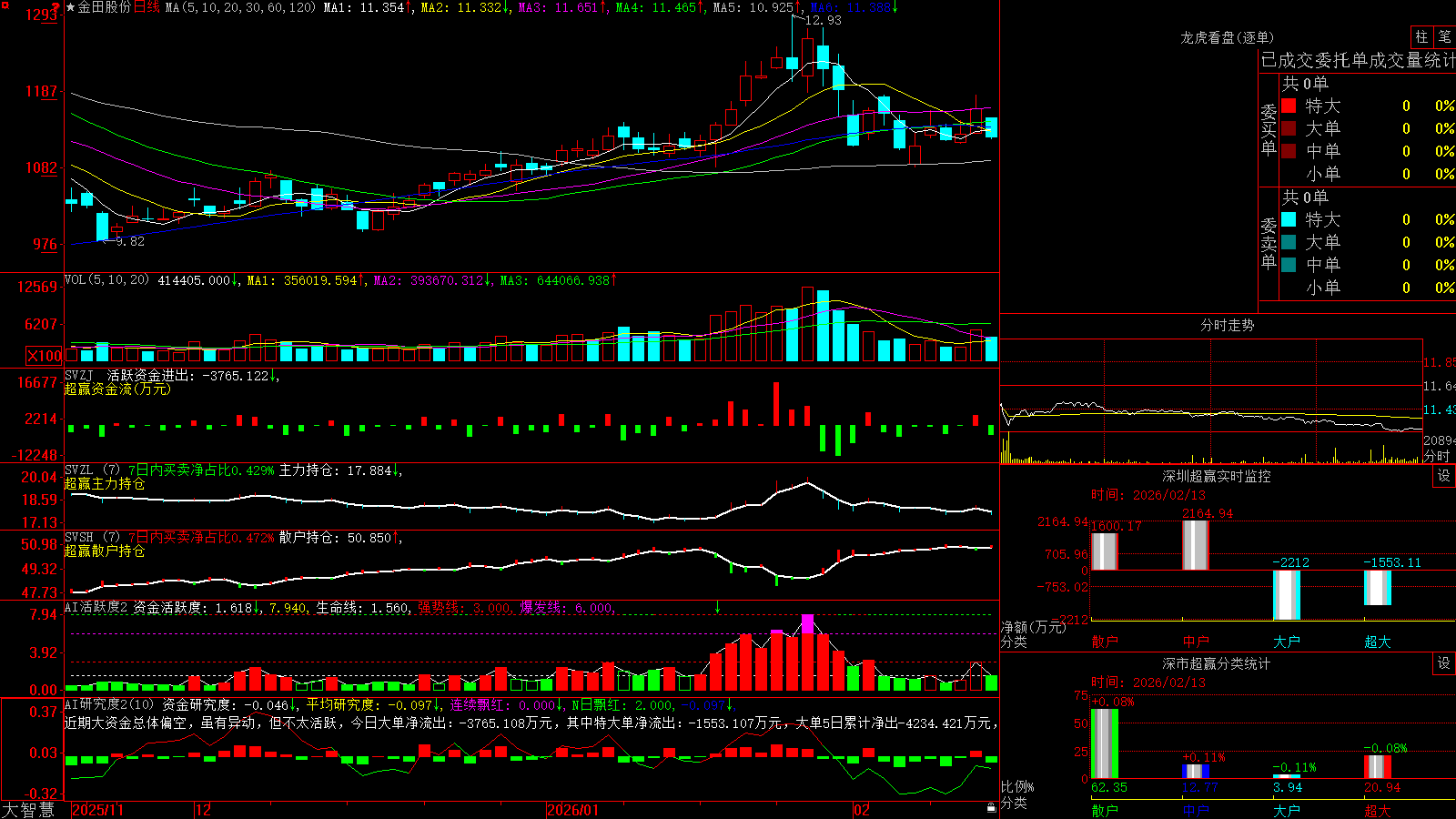Click the dark red 中单 swatch under 委买单
Screen dimensions: 1456x819
(1289, 151)
